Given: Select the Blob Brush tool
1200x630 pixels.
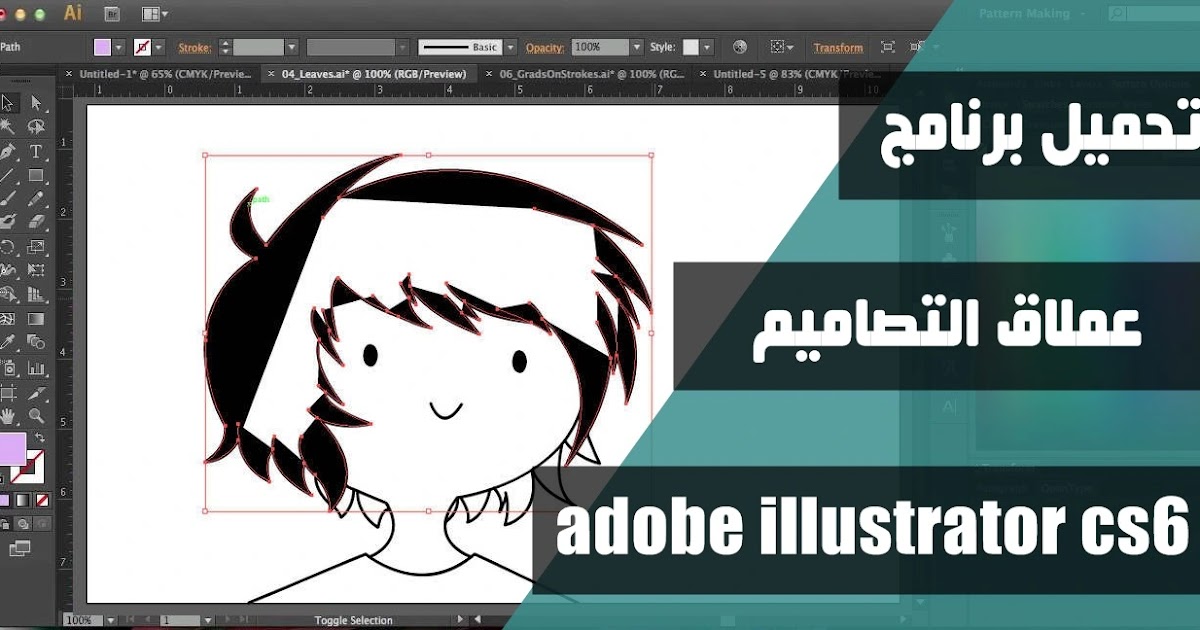Looking at the screenshot, I should point(8,222).
